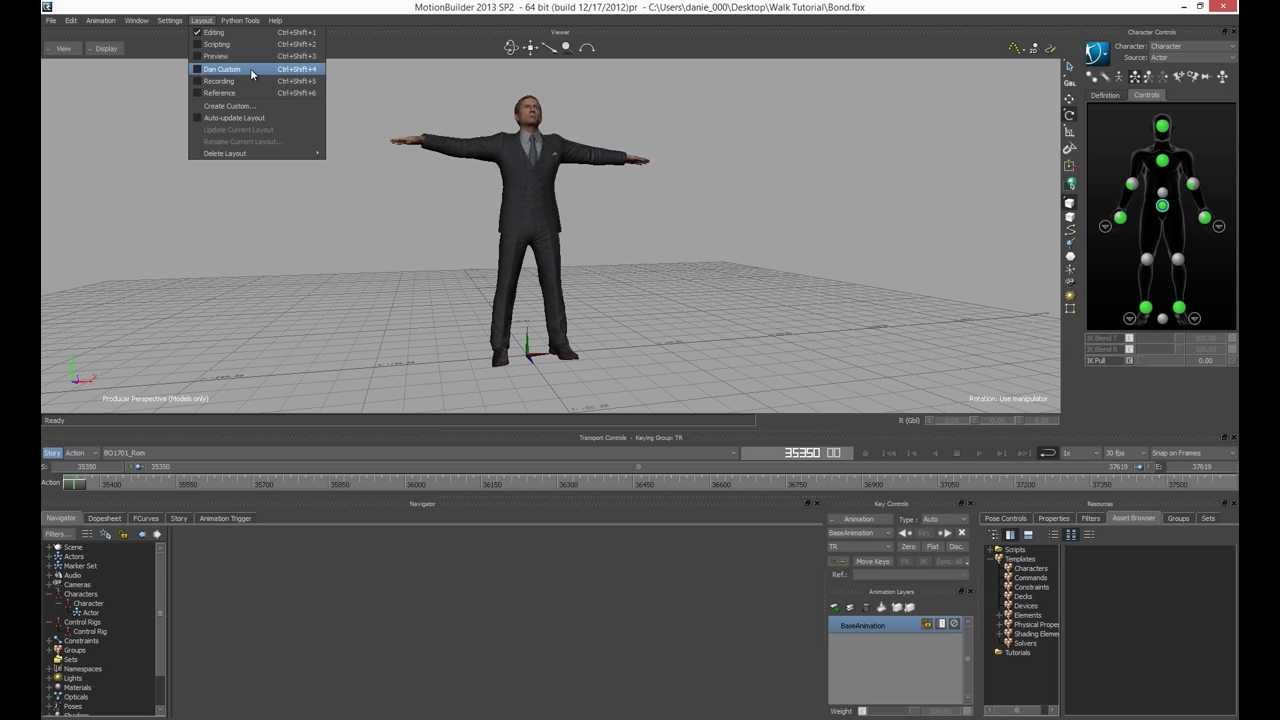Viewport: 1280px width, 720px height.
Task: Toggle Auto-update Layout checkbox
Action: 197,118
